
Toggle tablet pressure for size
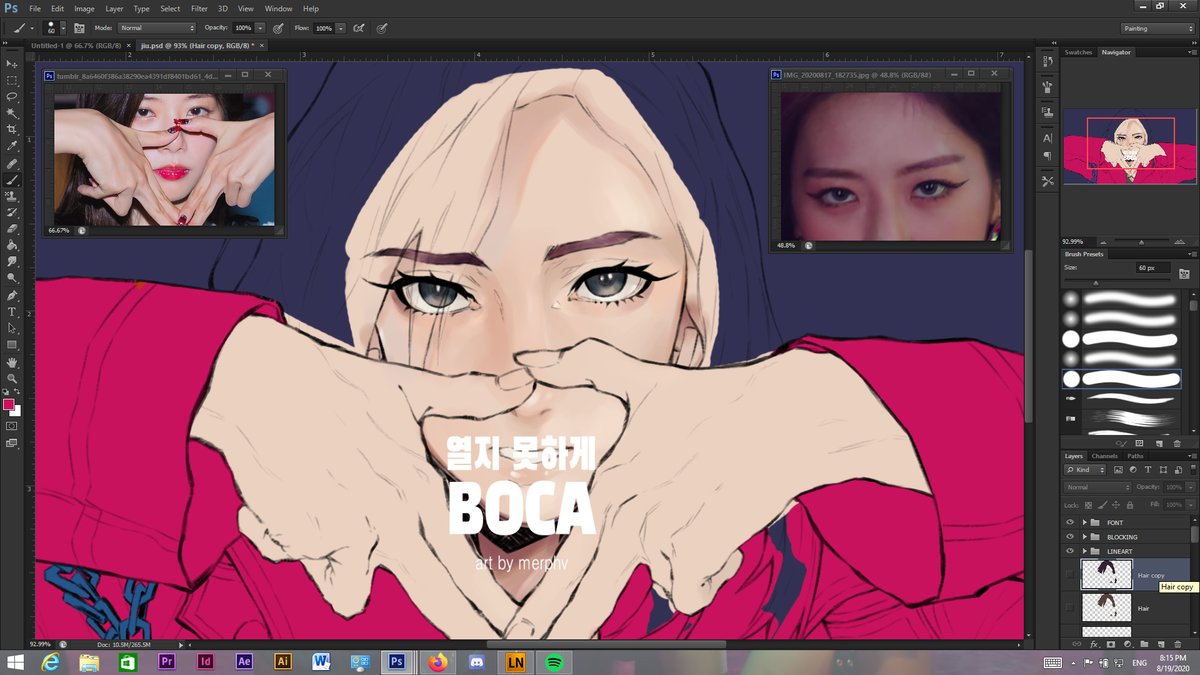382,28
